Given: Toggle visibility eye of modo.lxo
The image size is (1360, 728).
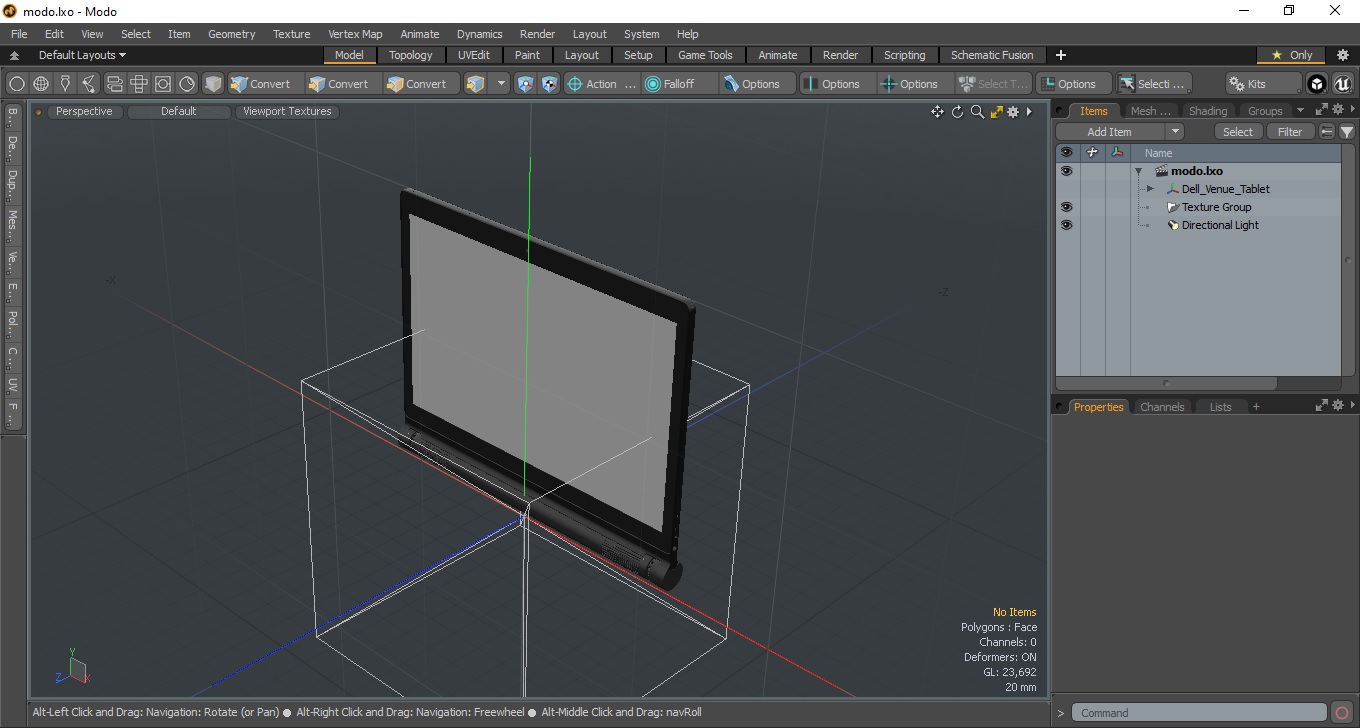Looking at the screenshot, I should pos(1066,171).
